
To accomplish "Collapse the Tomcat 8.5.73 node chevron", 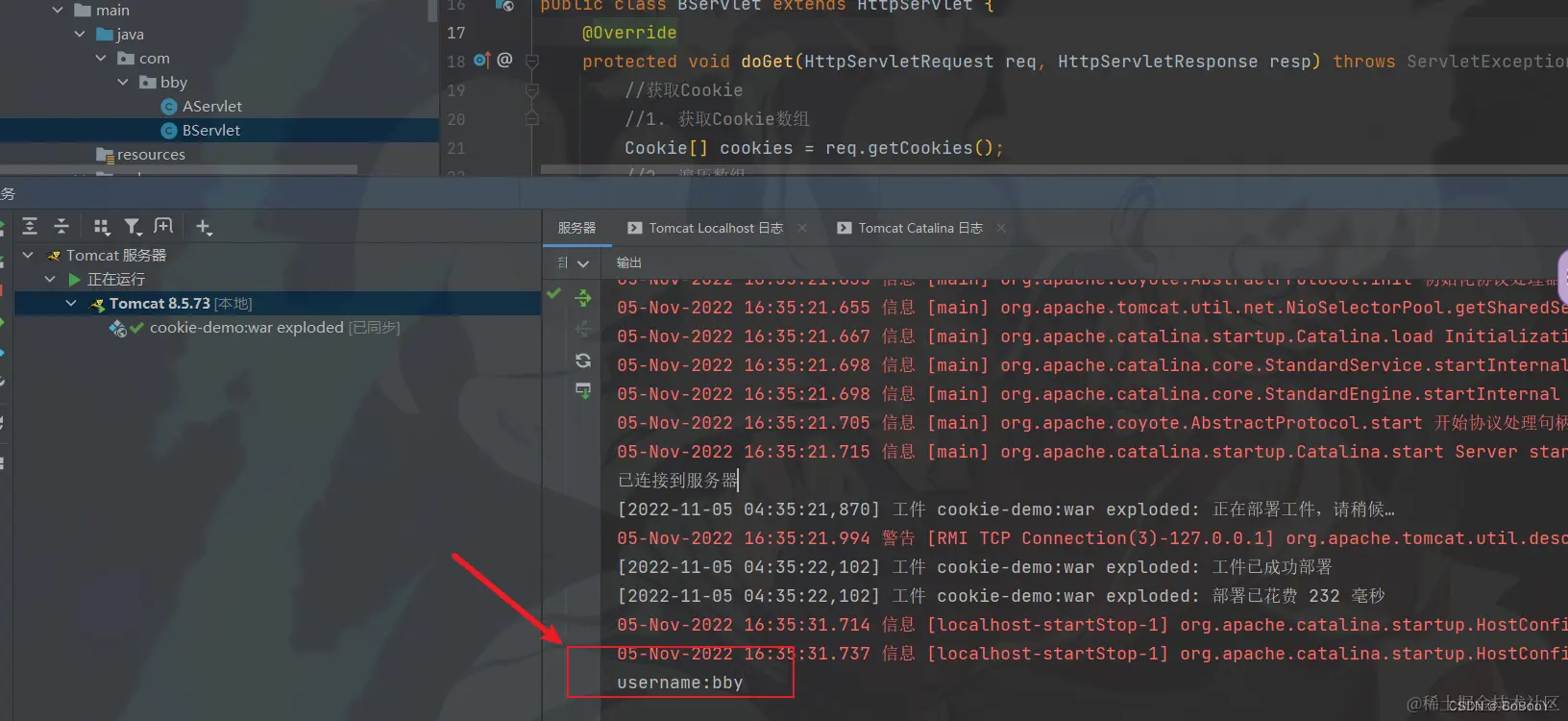I will (71, 304).
